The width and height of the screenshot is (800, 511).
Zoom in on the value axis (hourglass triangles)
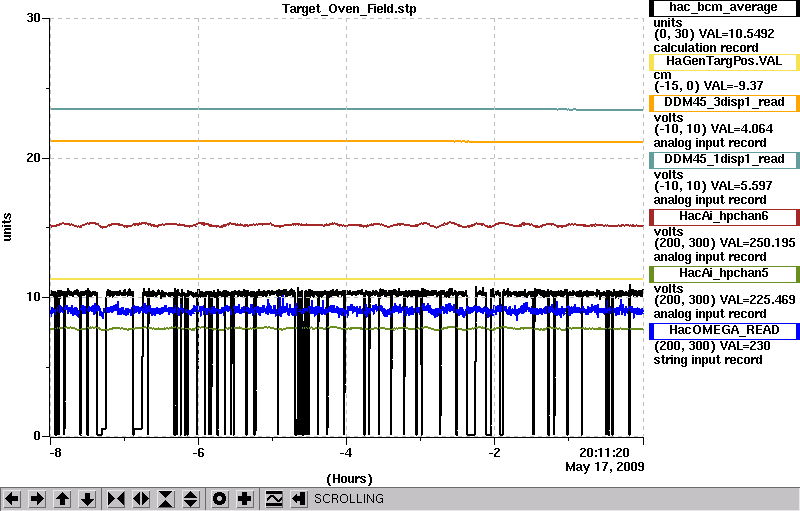coord(166,499)
